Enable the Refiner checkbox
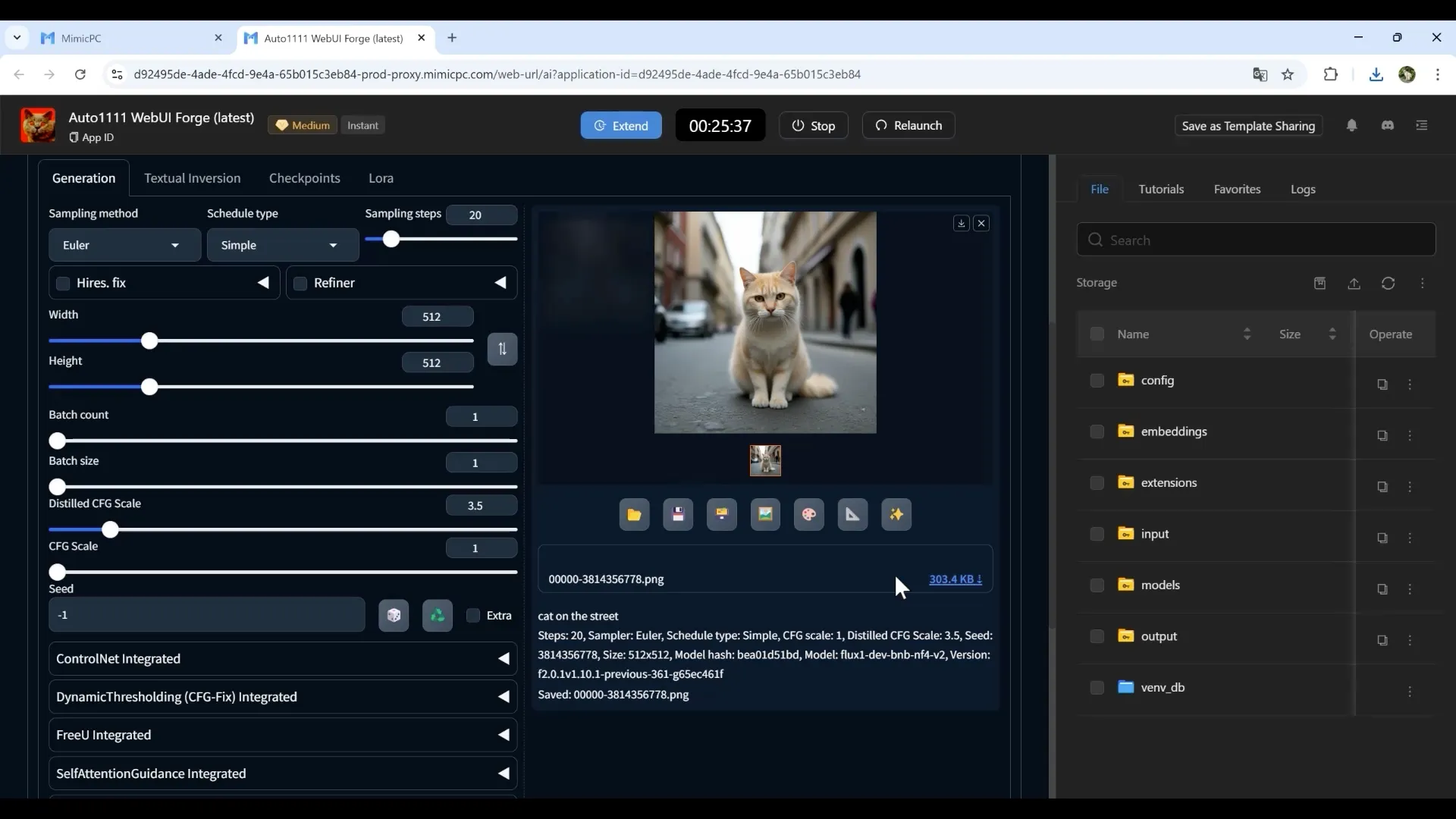 (x=300, y=283)
